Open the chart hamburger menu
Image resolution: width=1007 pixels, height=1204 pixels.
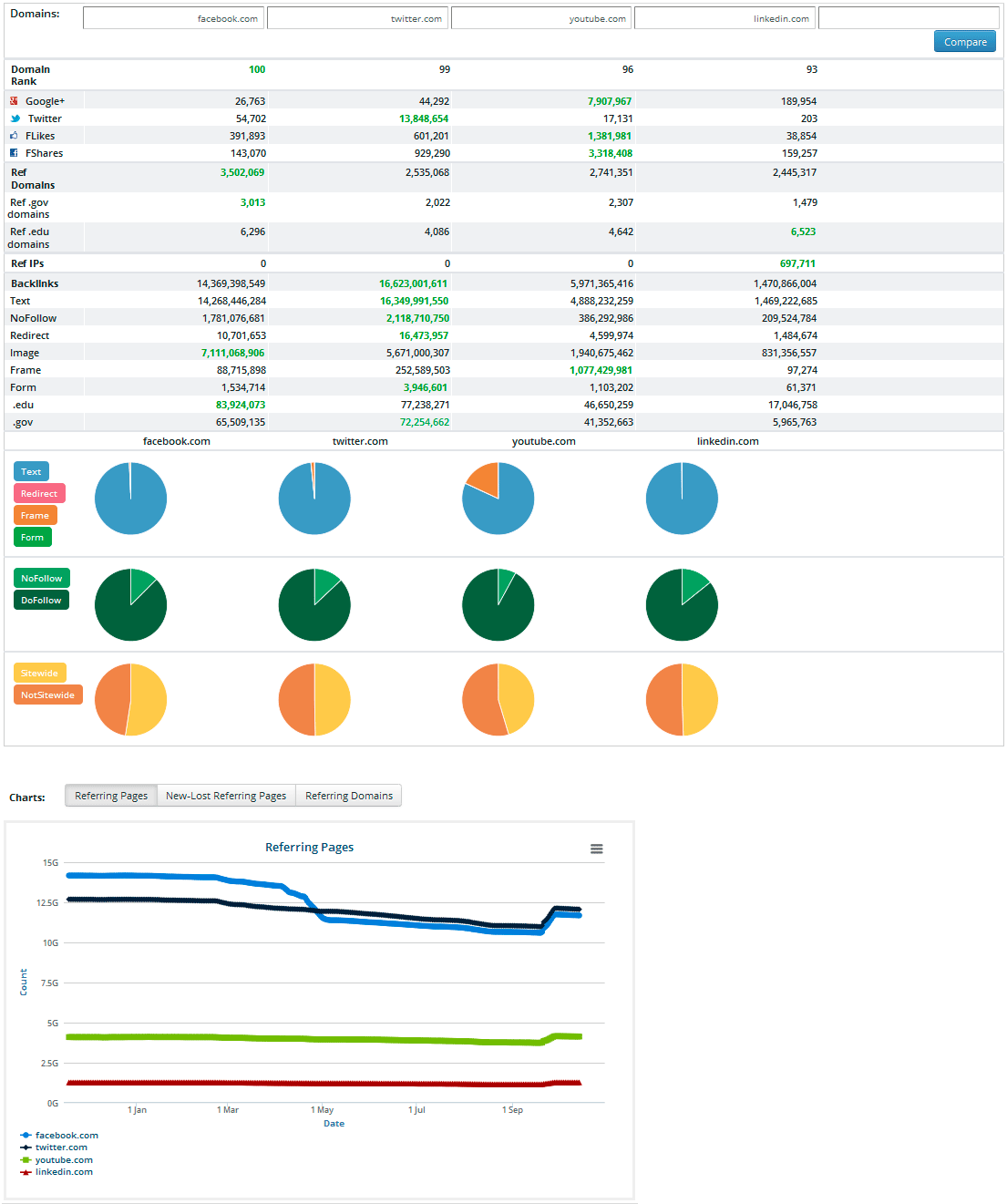[596, 849]
